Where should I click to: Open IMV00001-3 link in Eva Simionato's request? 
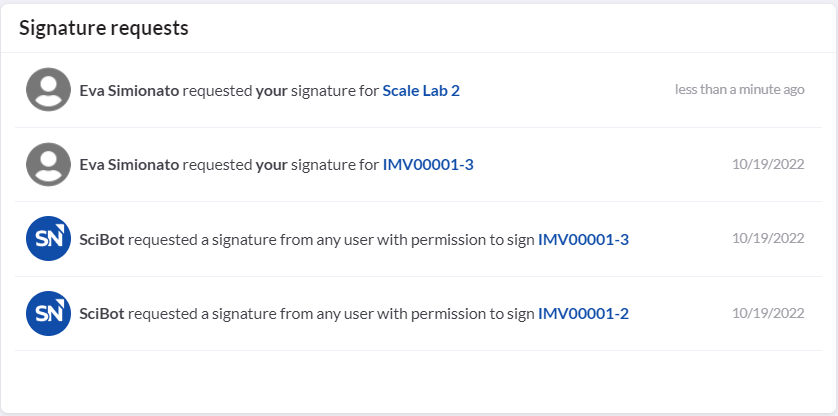[428, 165]
